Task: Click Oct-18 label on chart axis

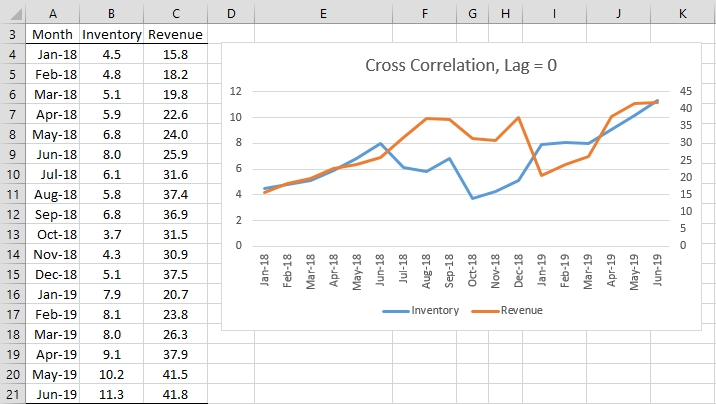Action: (x=472, y=271)
